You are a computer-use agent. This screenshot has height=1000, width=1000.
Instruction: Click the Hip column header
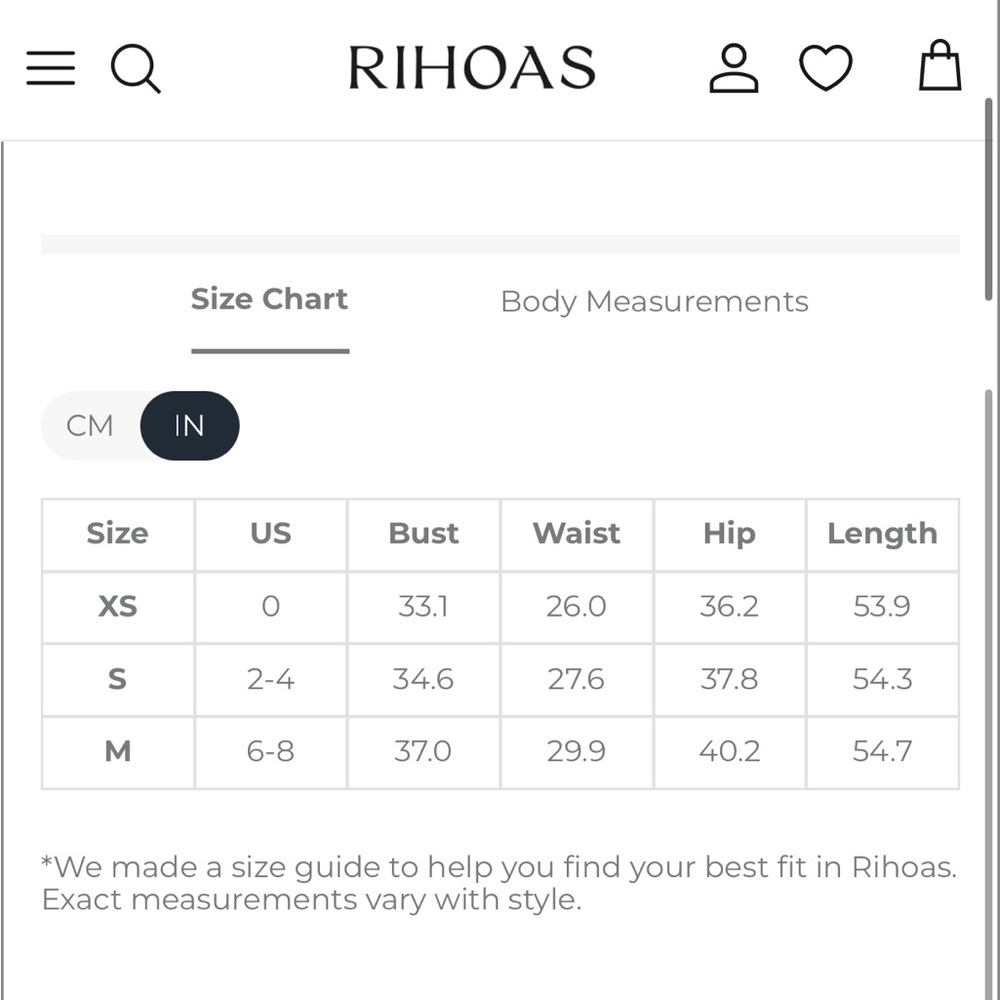pyautogui.click(x=730, y=534)
